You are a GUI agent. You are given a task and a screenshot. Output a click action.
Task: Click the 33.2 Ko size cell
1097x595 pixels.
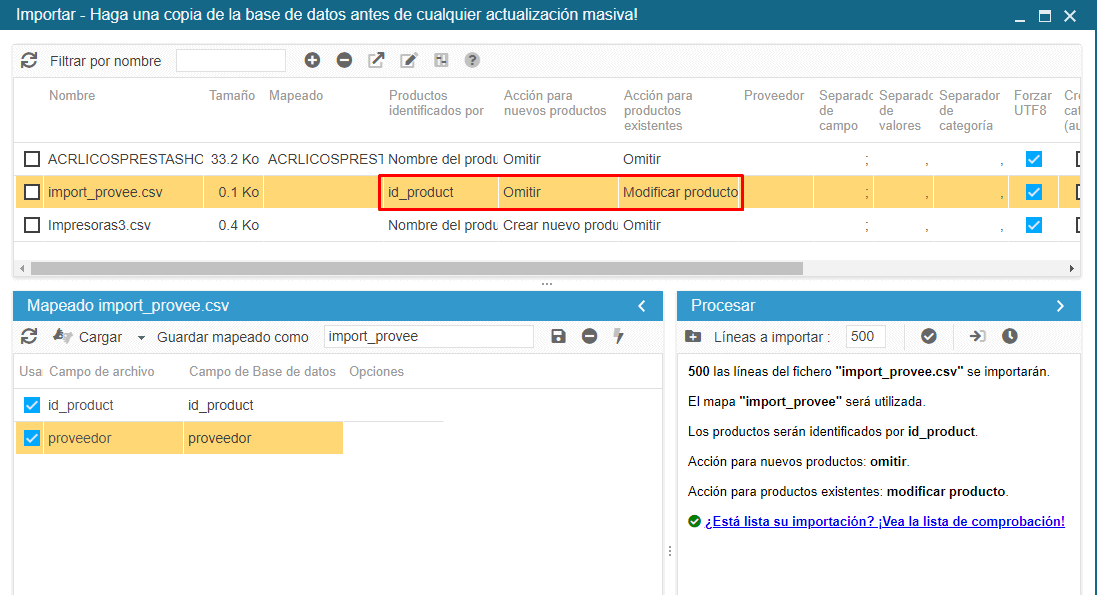235,160
